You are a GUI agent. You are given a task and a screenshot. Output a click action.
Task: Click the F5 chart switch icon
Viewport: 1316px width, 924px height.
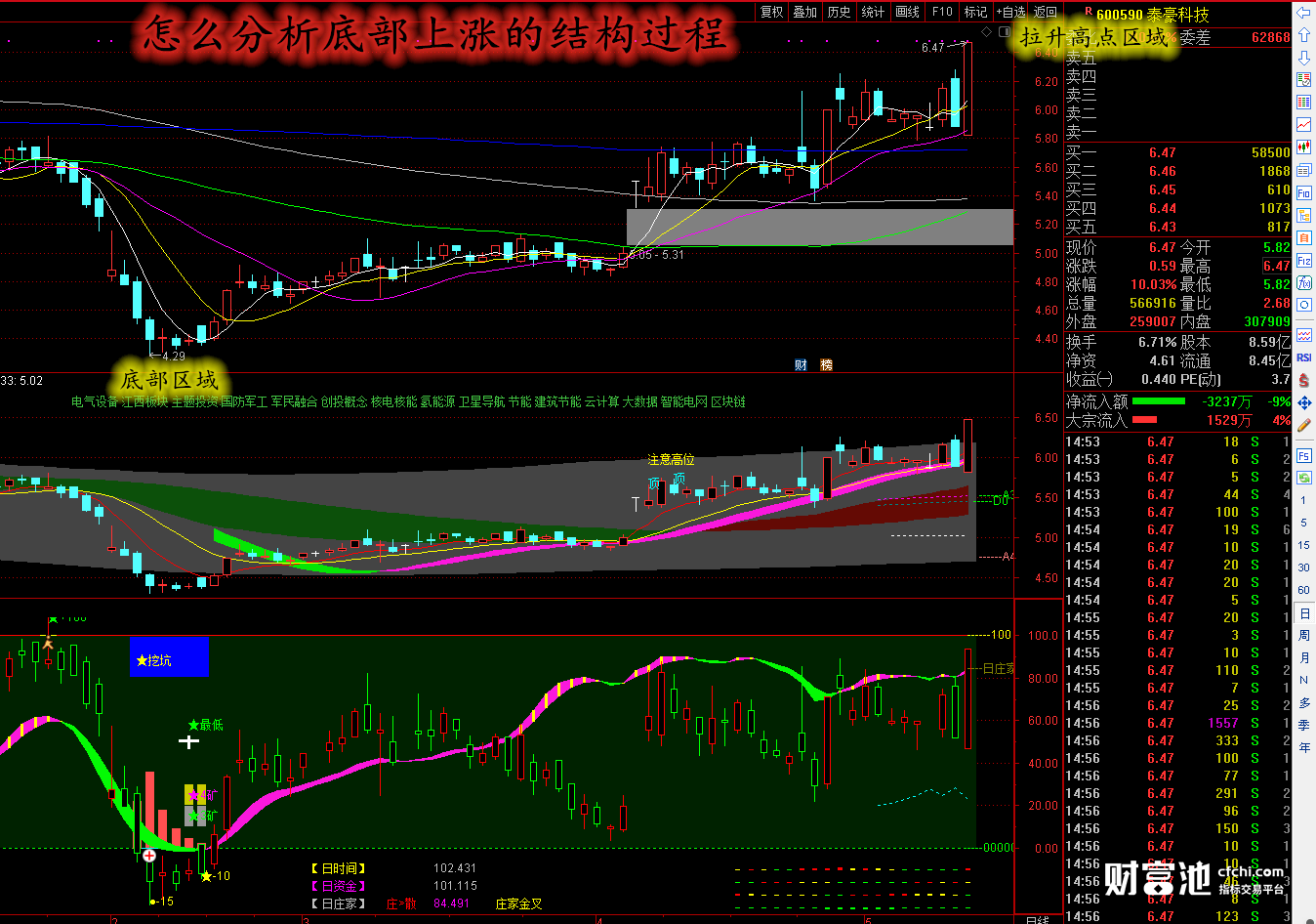pos(1303,455)
